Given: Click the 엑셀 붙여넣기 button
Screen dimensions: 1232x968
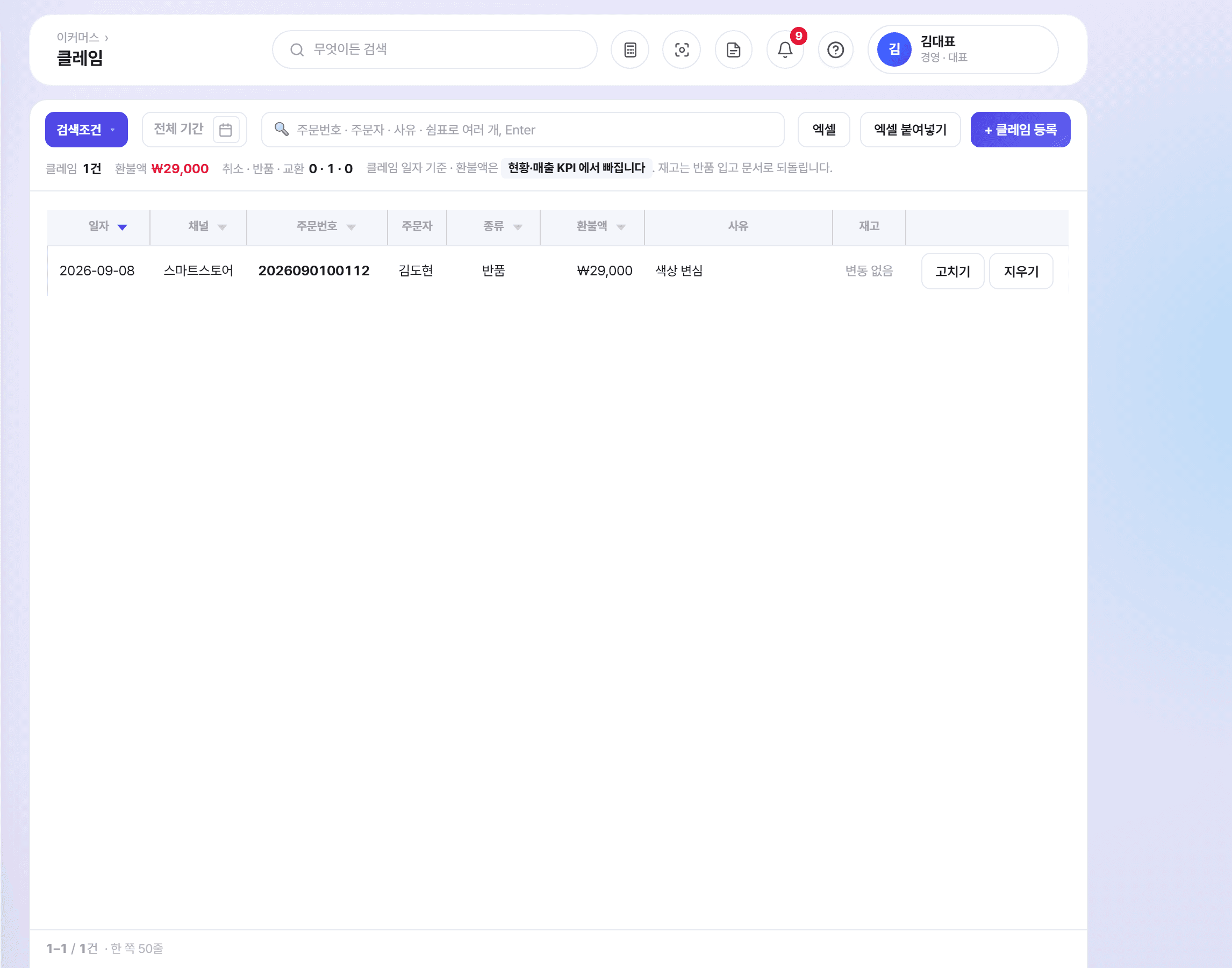Looking at the screenshot, I should [x=910, y=129].
